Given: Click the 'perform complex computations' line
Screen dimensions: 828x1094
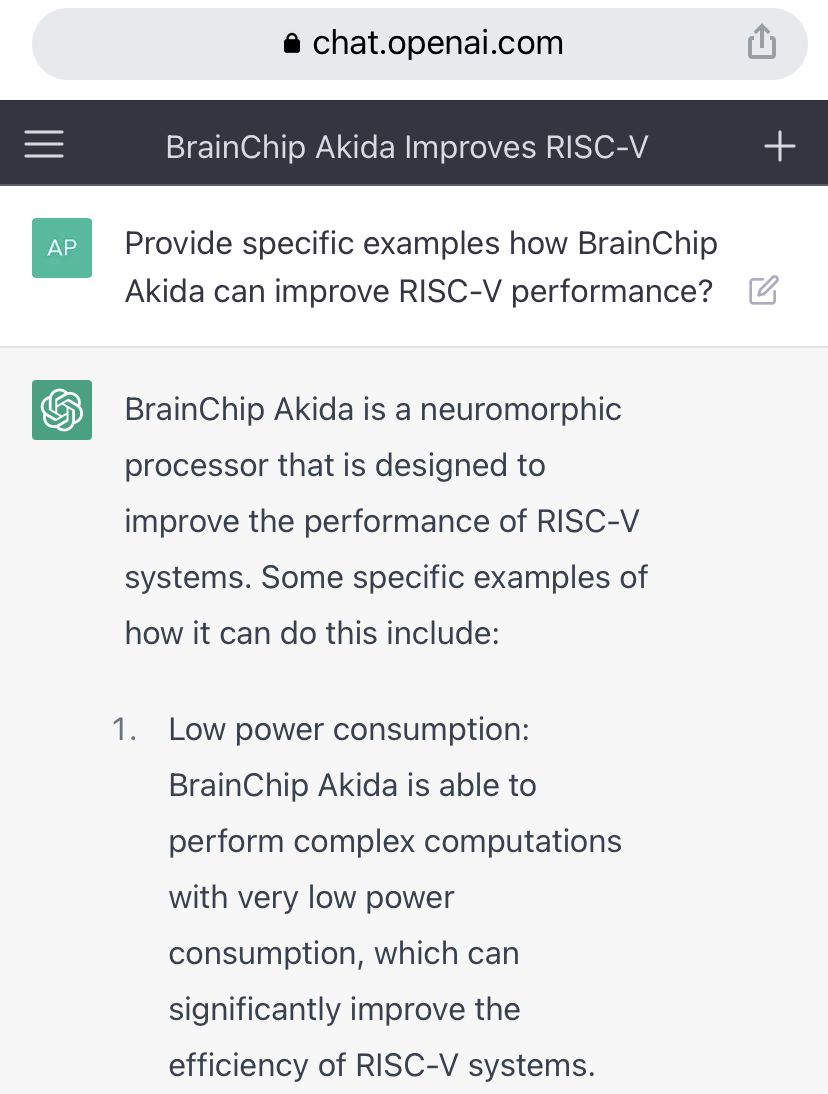Looking at the screenshot, I should [395, 841].
